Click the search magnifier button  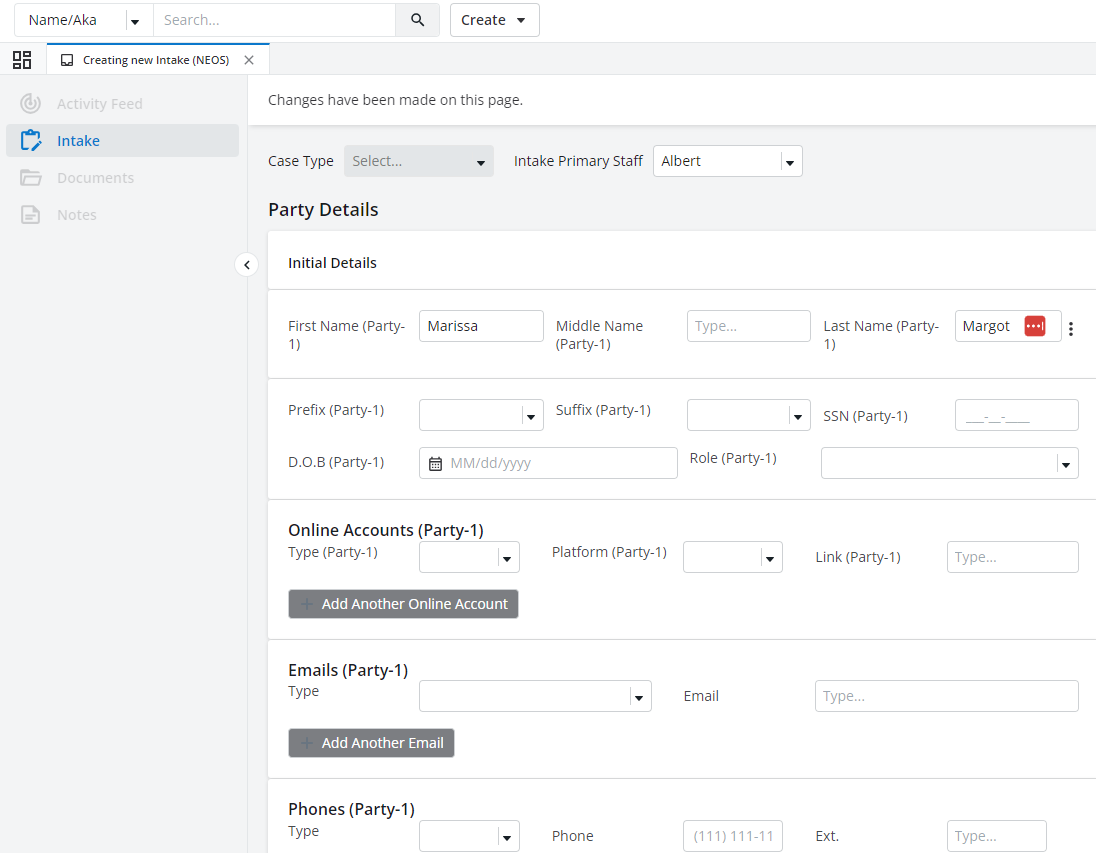point(417,20)
